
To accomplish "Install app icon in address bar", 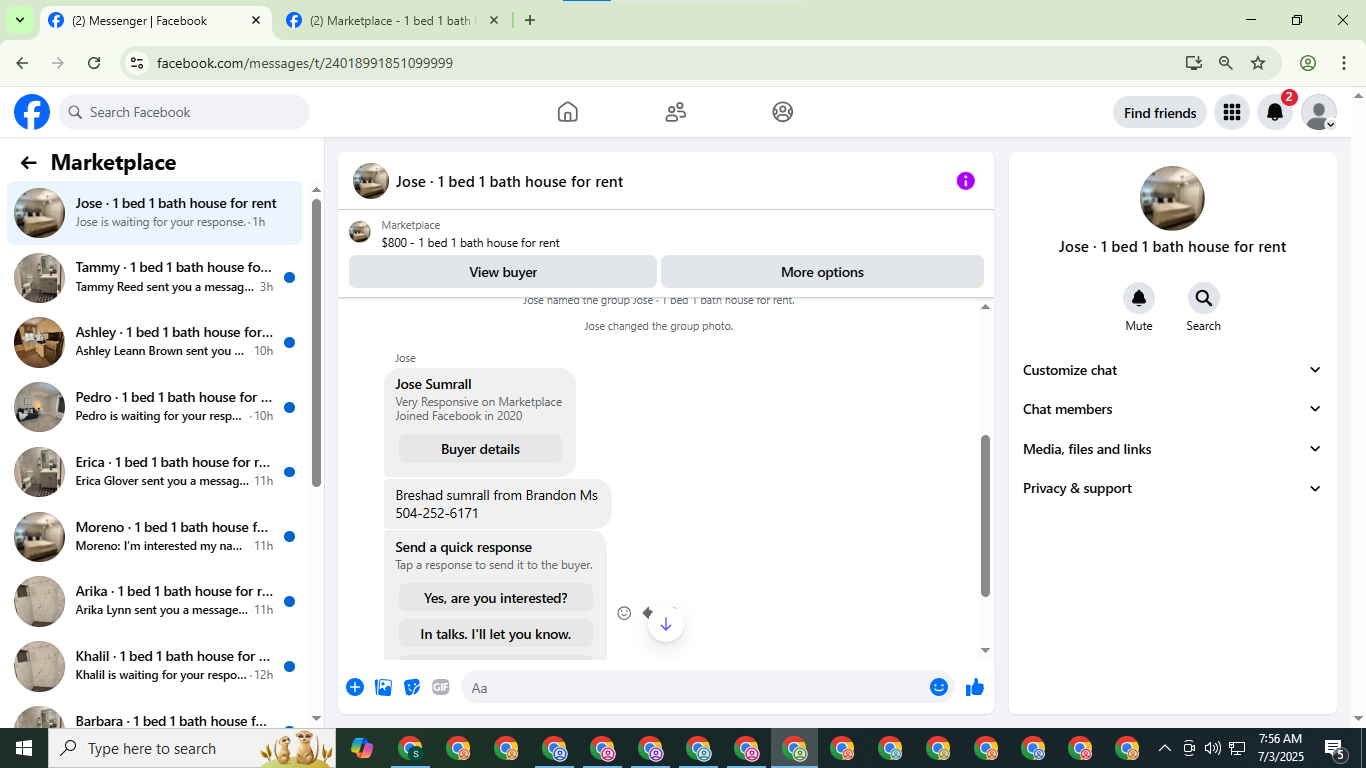I will [x=1193, y=63].
